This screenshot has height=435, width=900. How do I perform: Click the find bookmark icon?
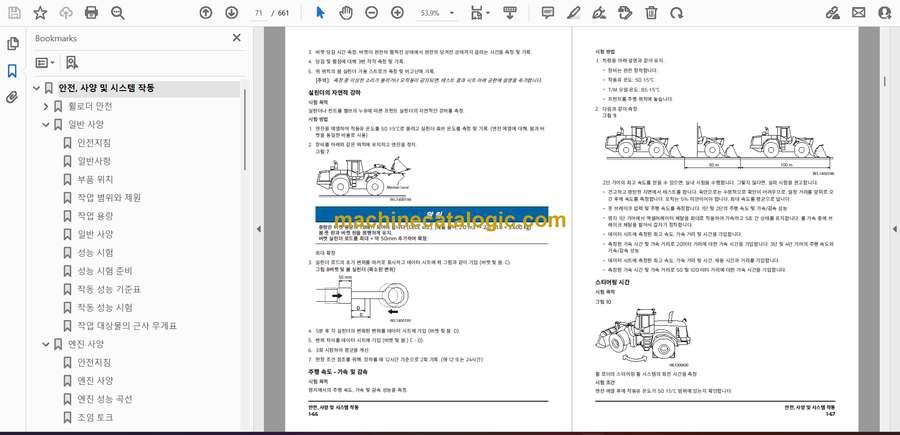(x=72, y=63)
